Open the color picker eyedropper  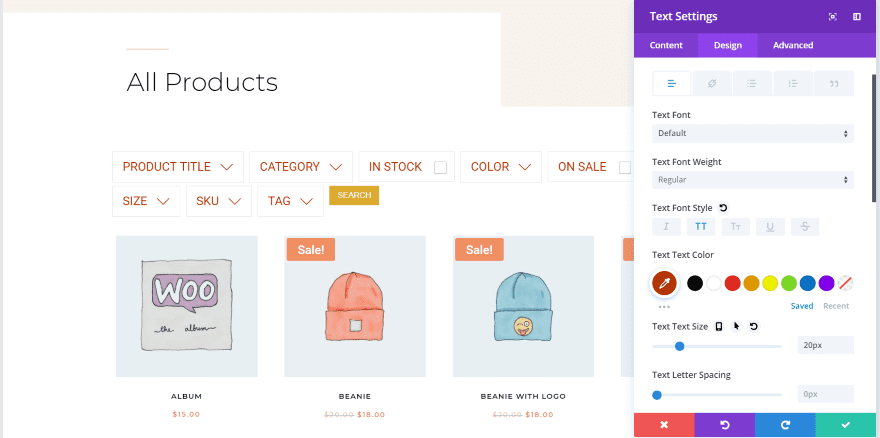(664, 283)
